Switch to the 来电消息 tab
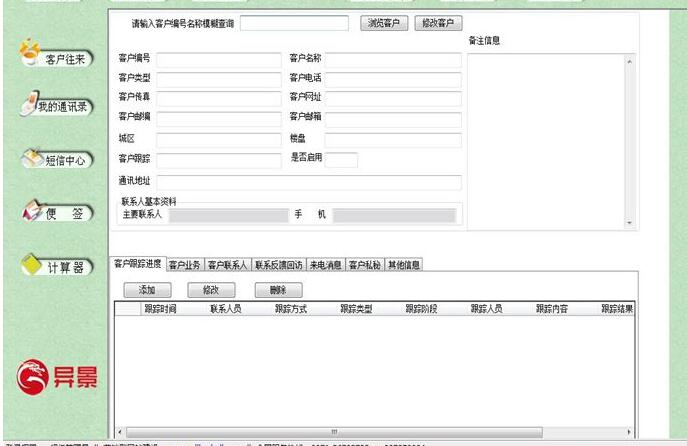The image size is (687, 446). click(x=326, y=265)
